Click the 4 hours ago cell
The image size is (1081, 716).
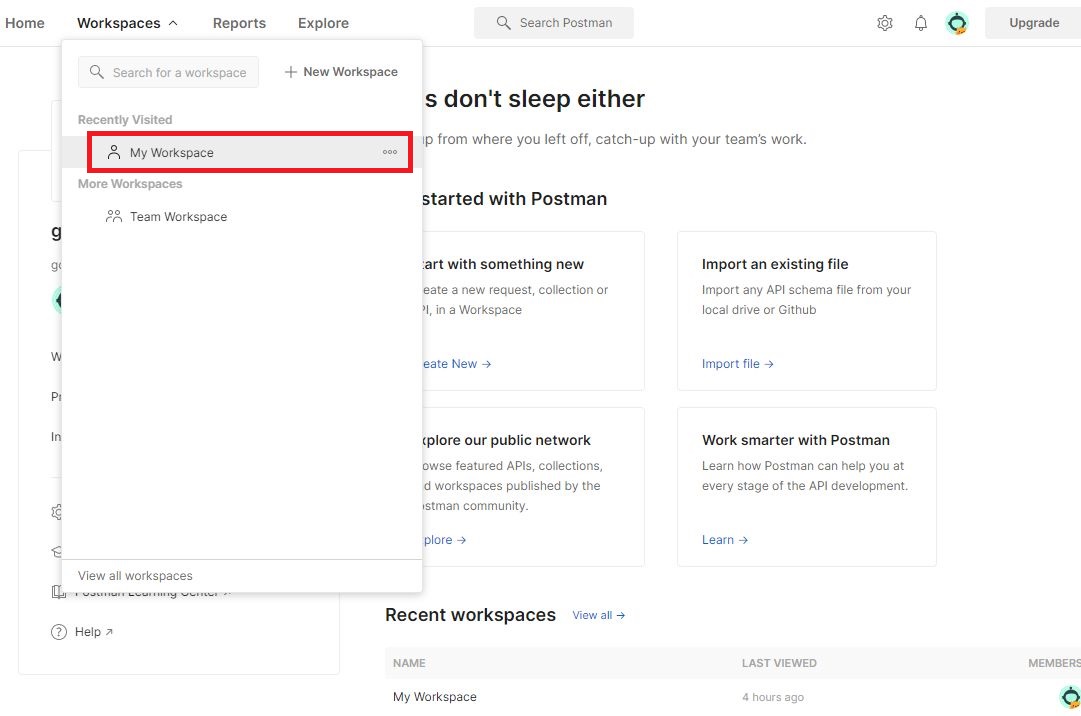[x=773, y=697]
